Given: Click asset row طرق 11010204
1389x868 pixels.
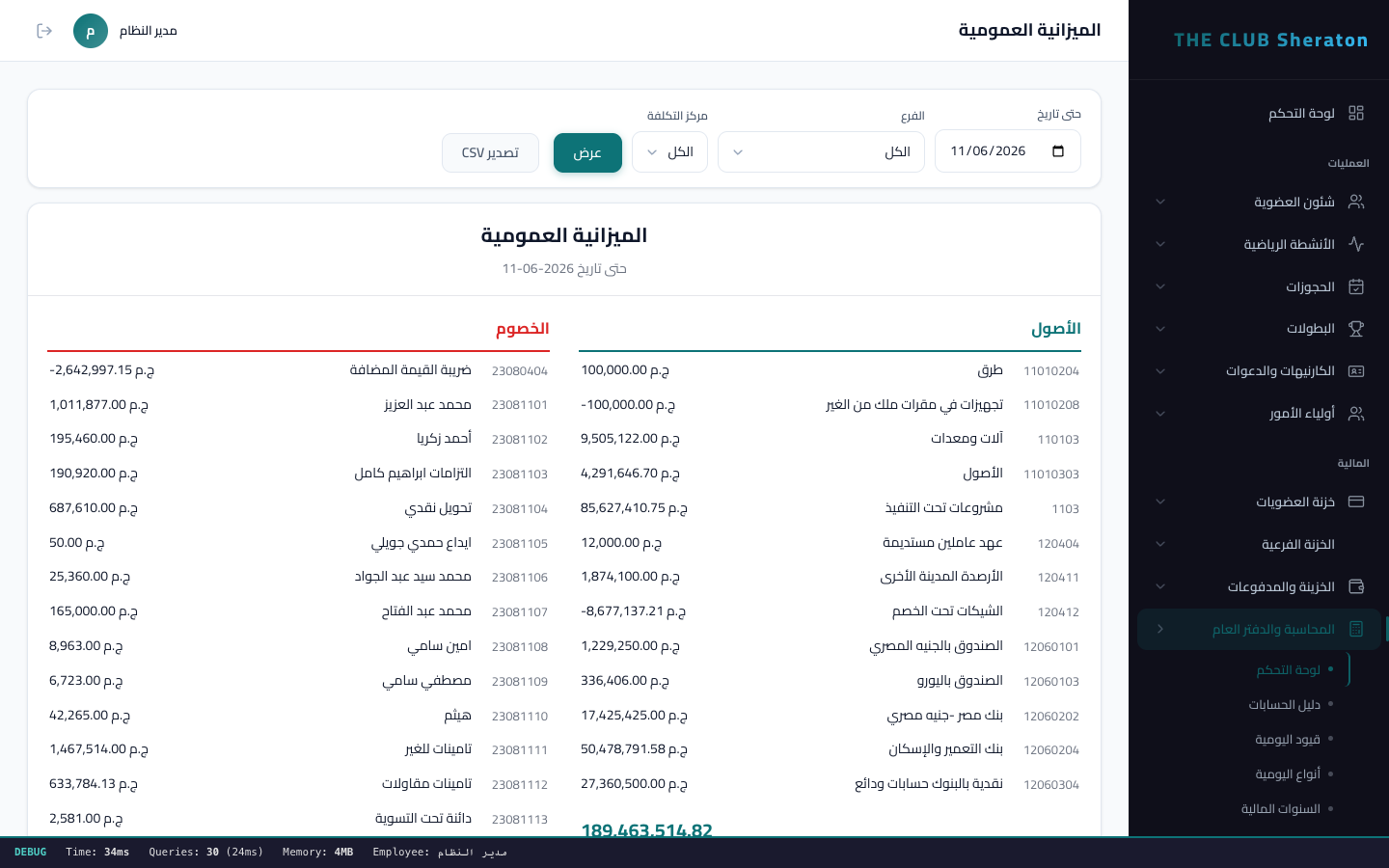Looking at the screenshot, I should point(830,370).
